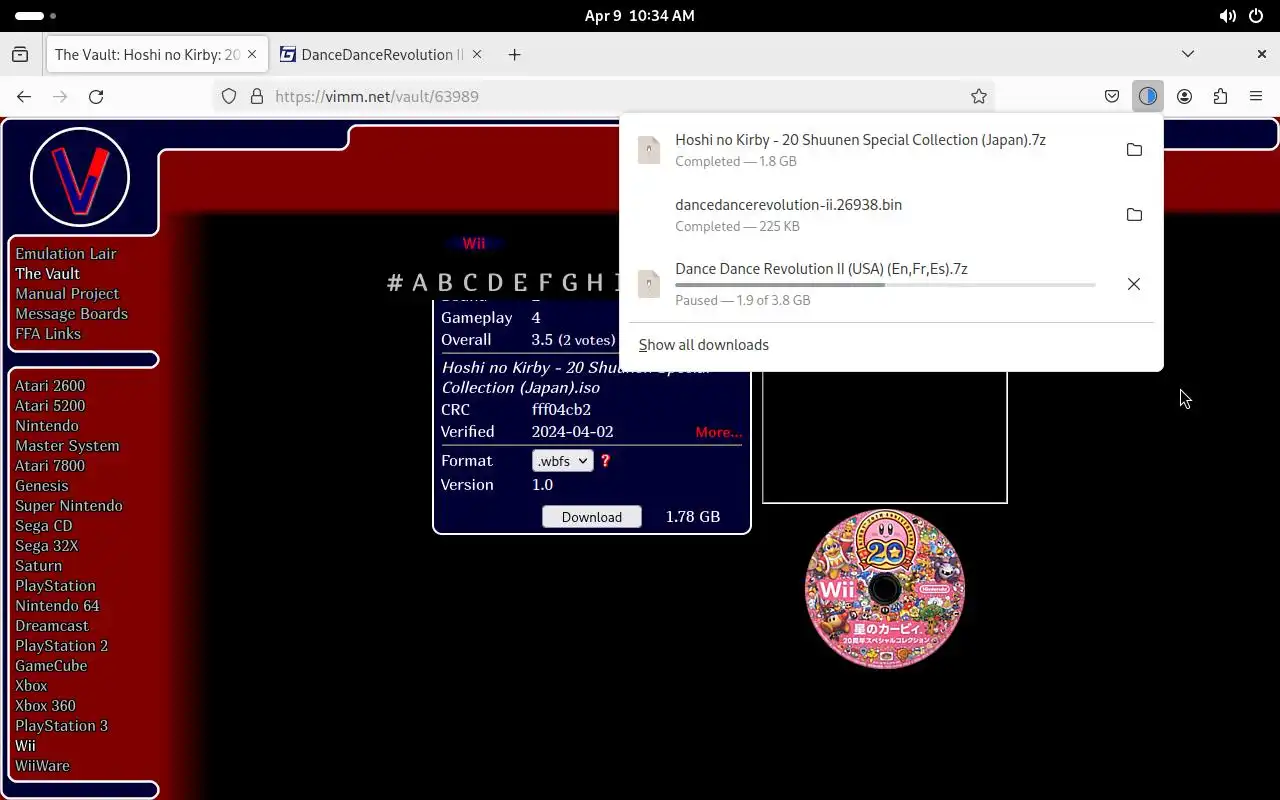Image resolution: width=1280 pixels, height=800 pixels.
Task: Click the red question mark format help
Action: point(605,461)
